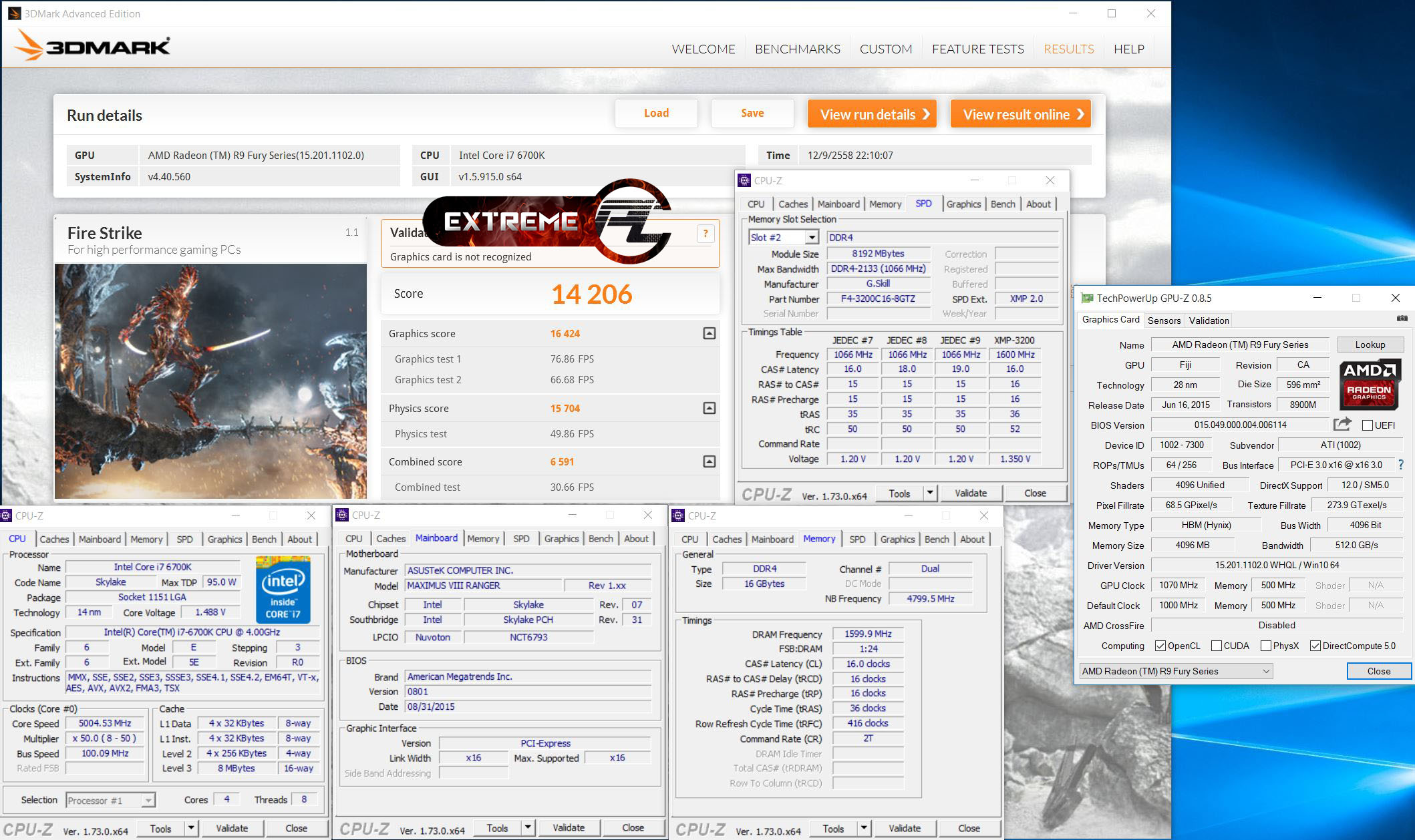
Task: Click the 3DMark logo in the header
Action: coord(92,45)
